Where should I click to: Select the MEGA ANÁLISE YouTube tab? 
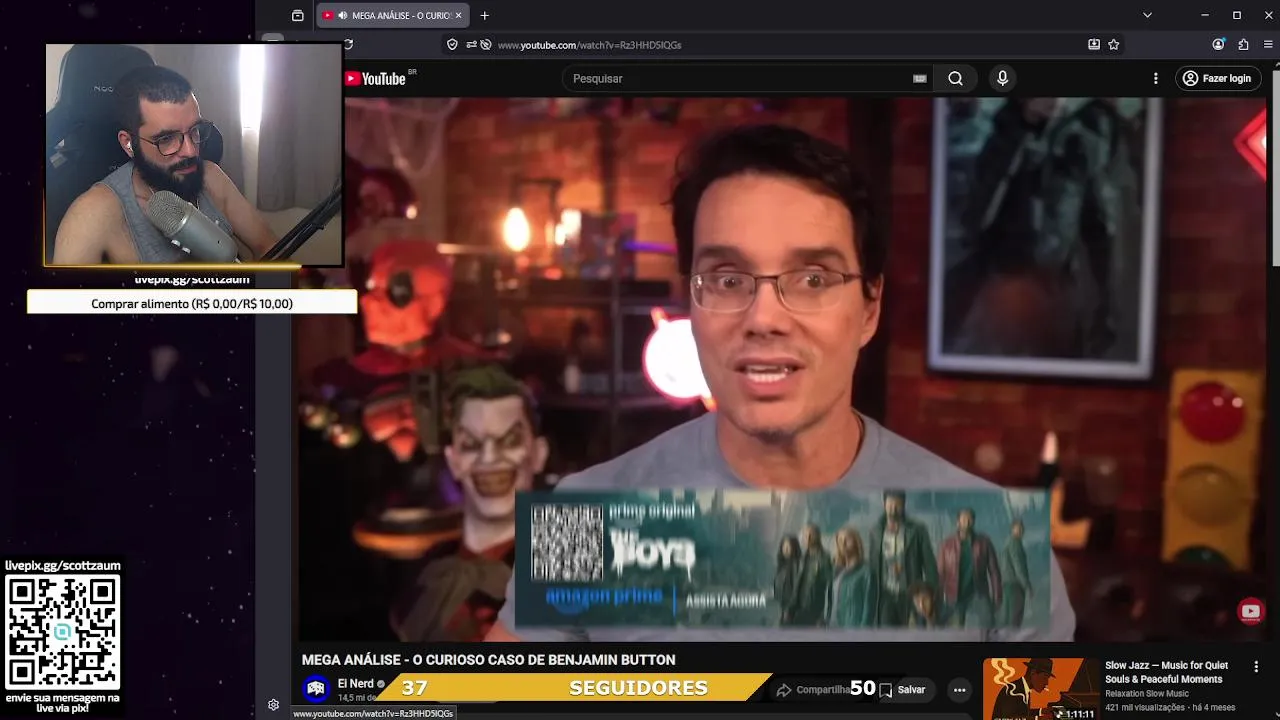[393, 16]
